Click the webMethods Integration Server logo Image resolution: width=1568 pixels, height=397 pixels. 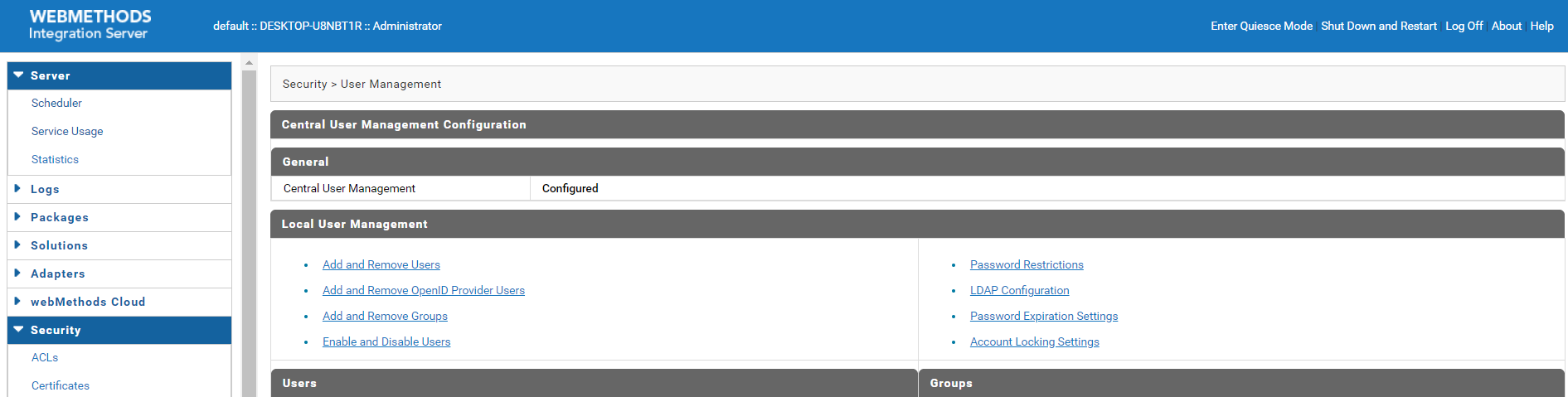click(x=90, y=25)
